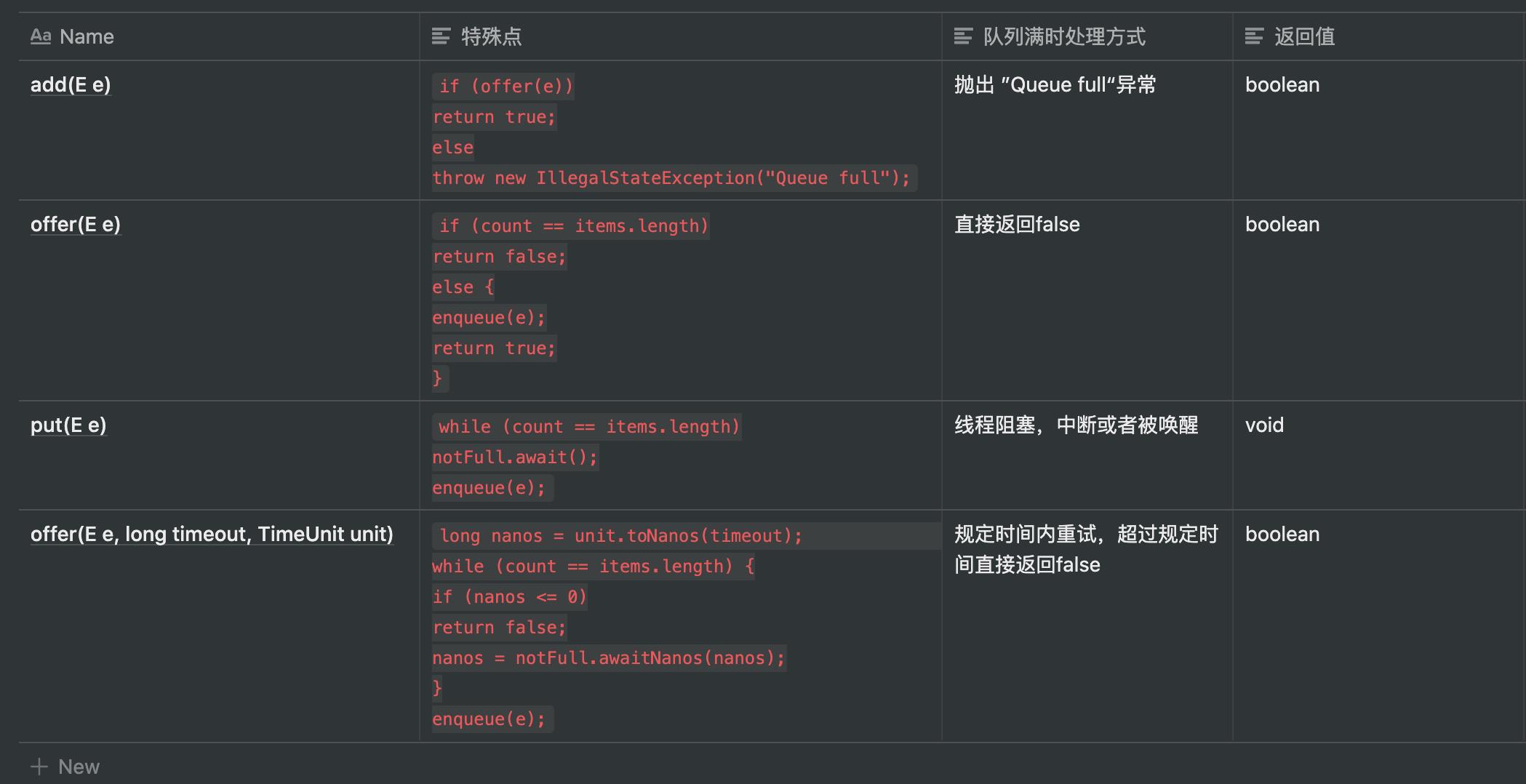Image resolution: width=1526 pixels, height=784 pixels.
Task: Click the boolean value in add(E e) row
Action: 1282,85
